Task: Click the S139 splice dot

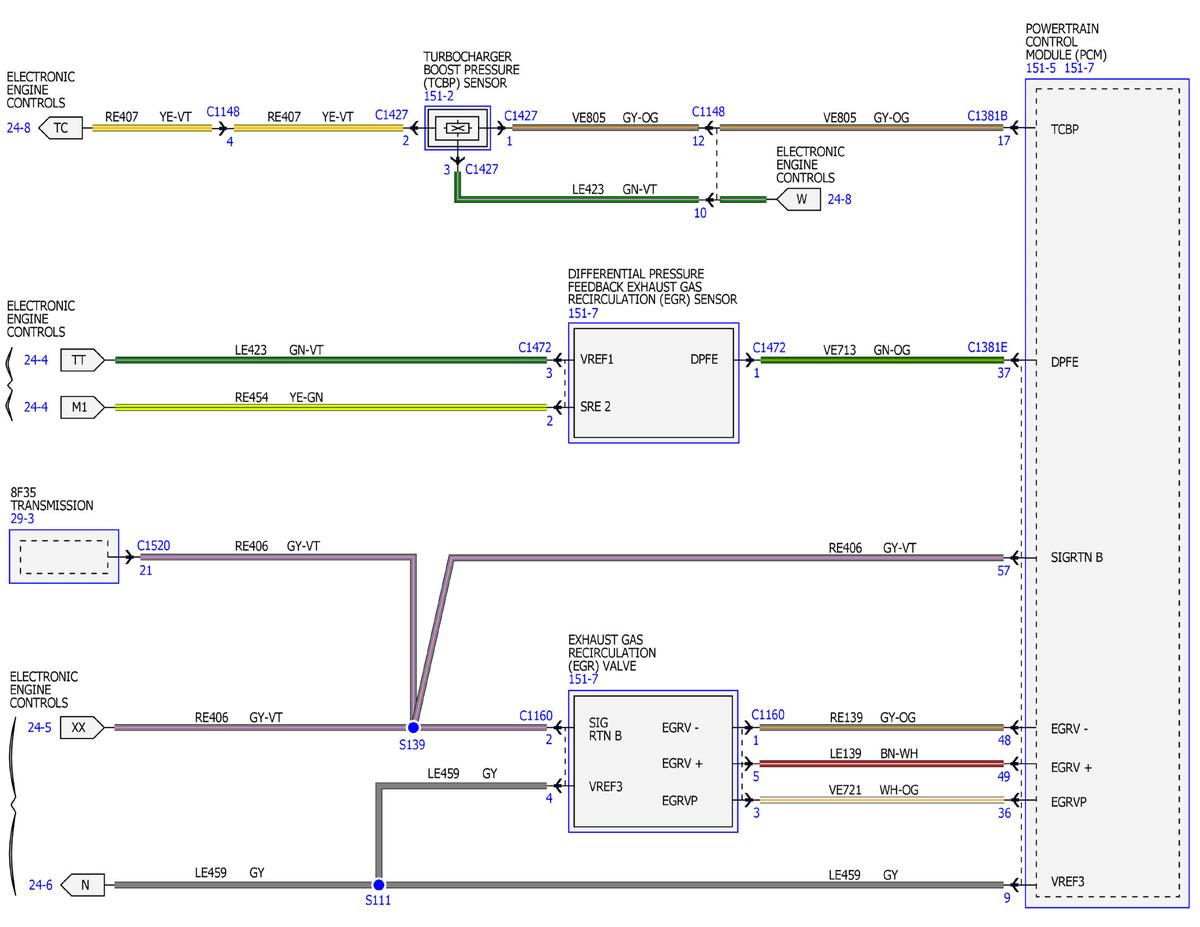Action: coord(412,727)
